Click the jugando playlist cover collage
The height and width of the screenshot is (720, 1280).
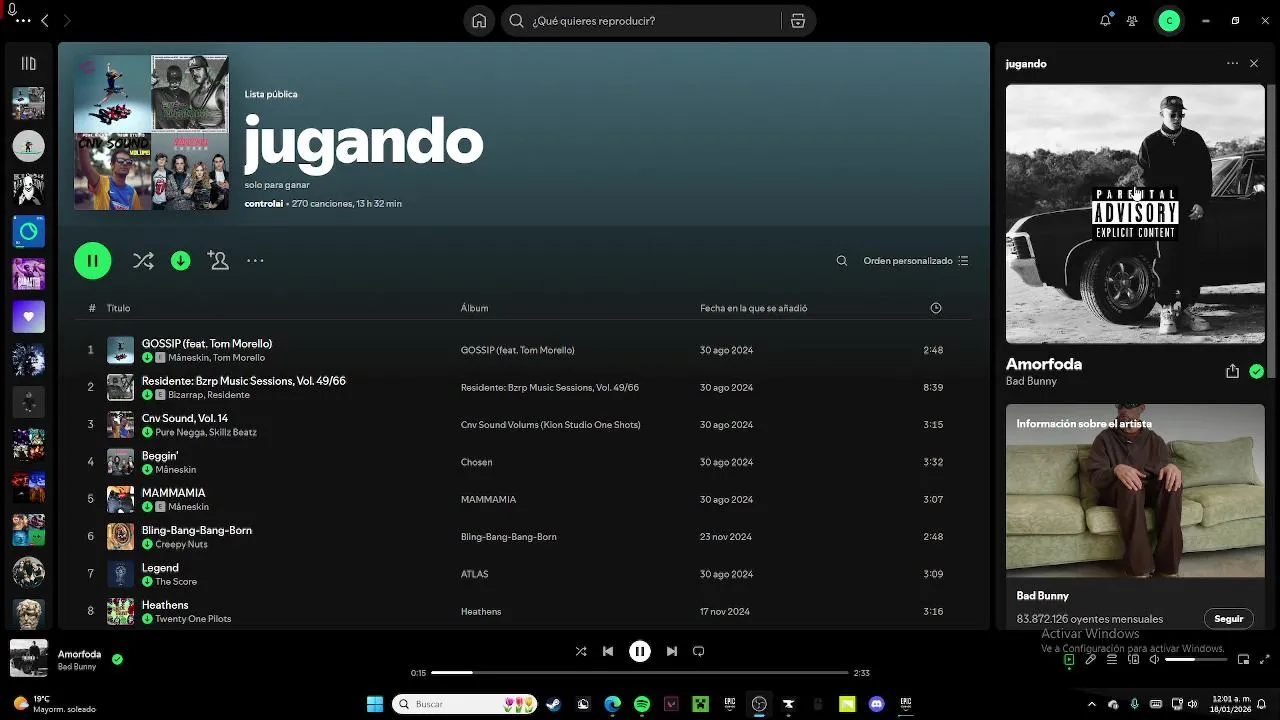pos(151,132)
